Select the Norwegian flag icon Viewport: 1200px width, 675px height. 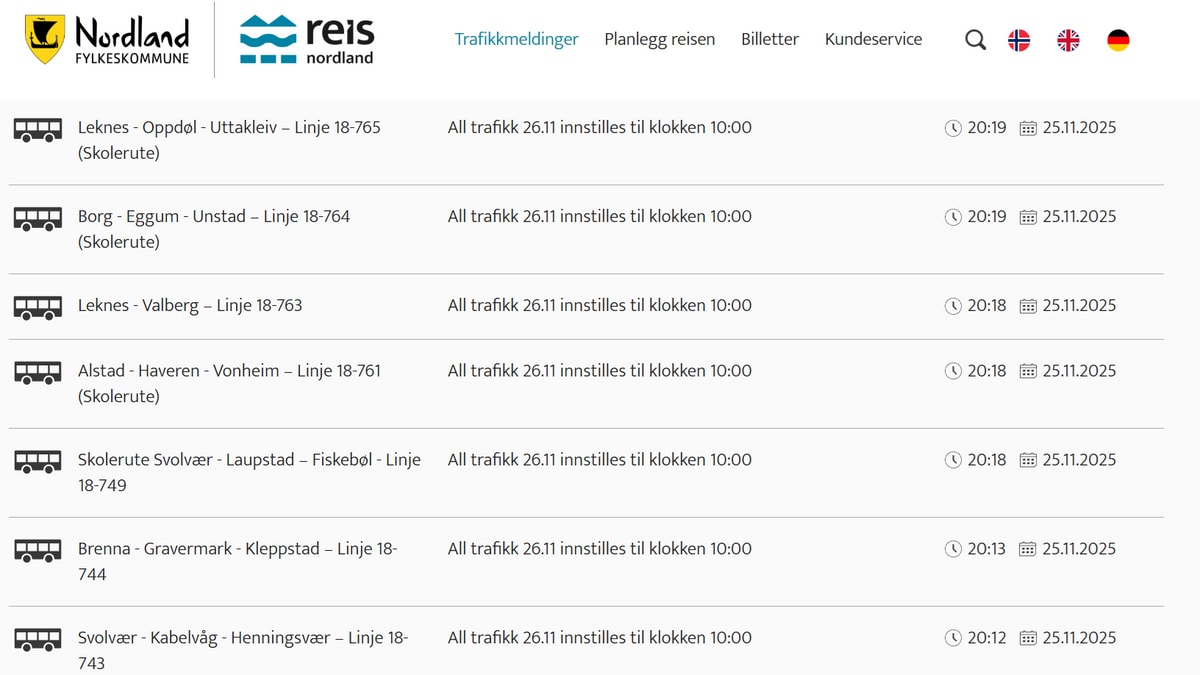pyautogui.click(x=1018, y=39)
